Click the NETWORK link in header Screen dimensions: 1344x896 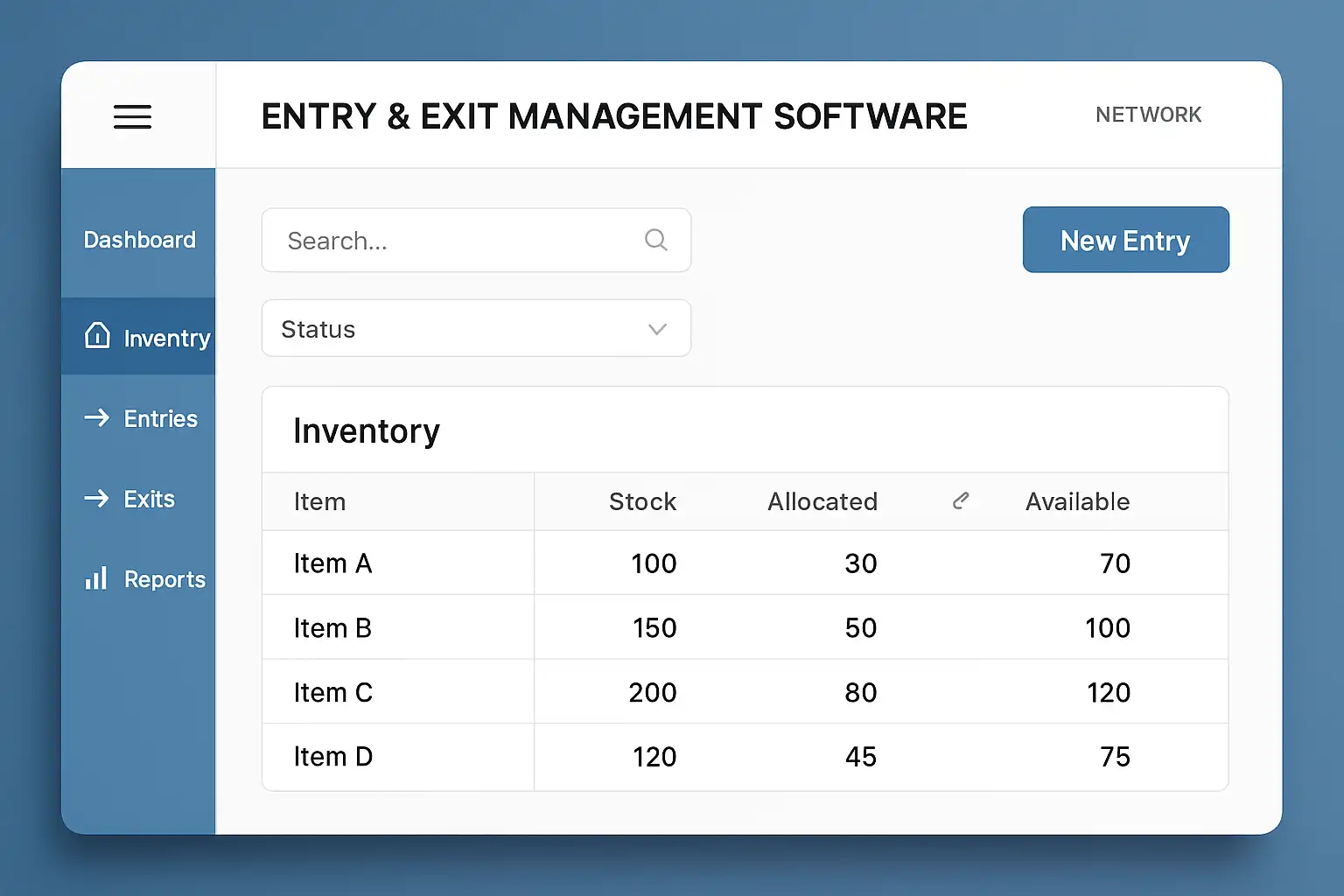coord(1148,115)
